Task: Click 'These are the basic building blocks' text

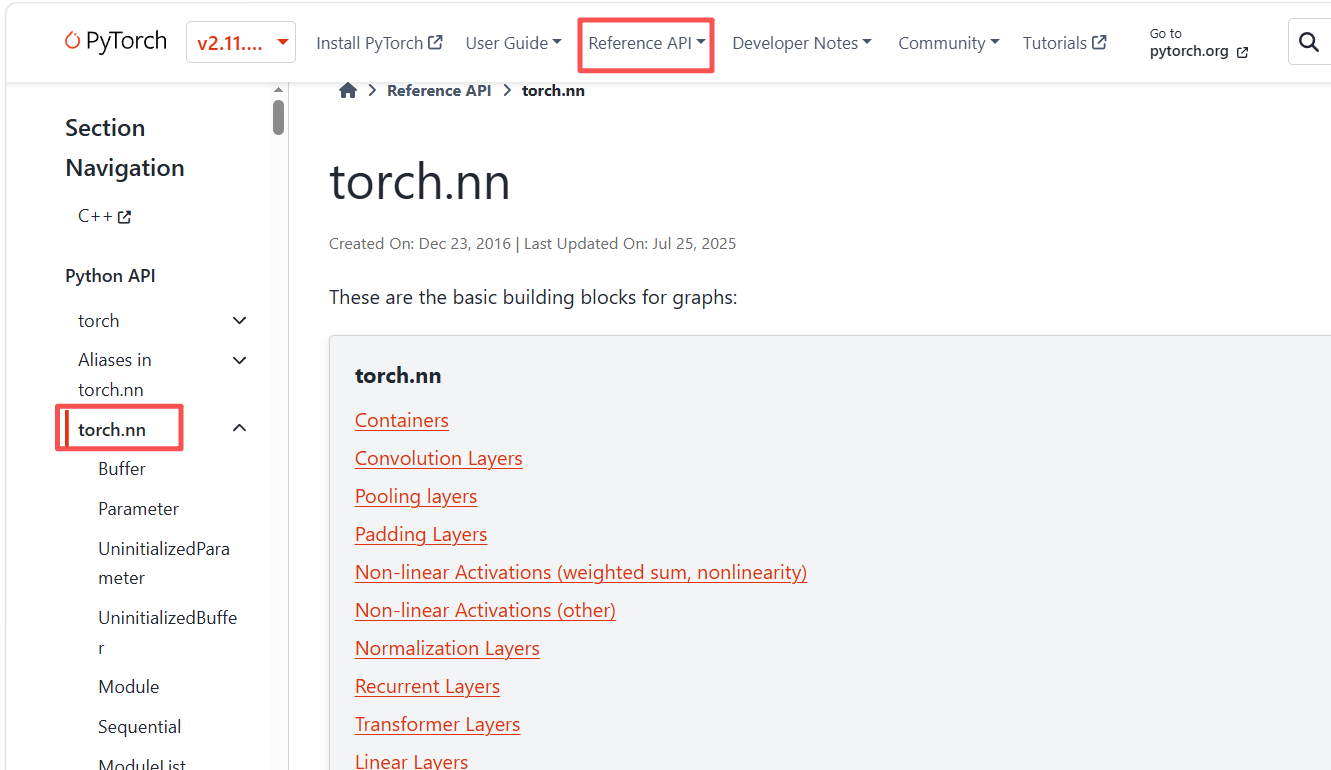Action: coord(533,298)
